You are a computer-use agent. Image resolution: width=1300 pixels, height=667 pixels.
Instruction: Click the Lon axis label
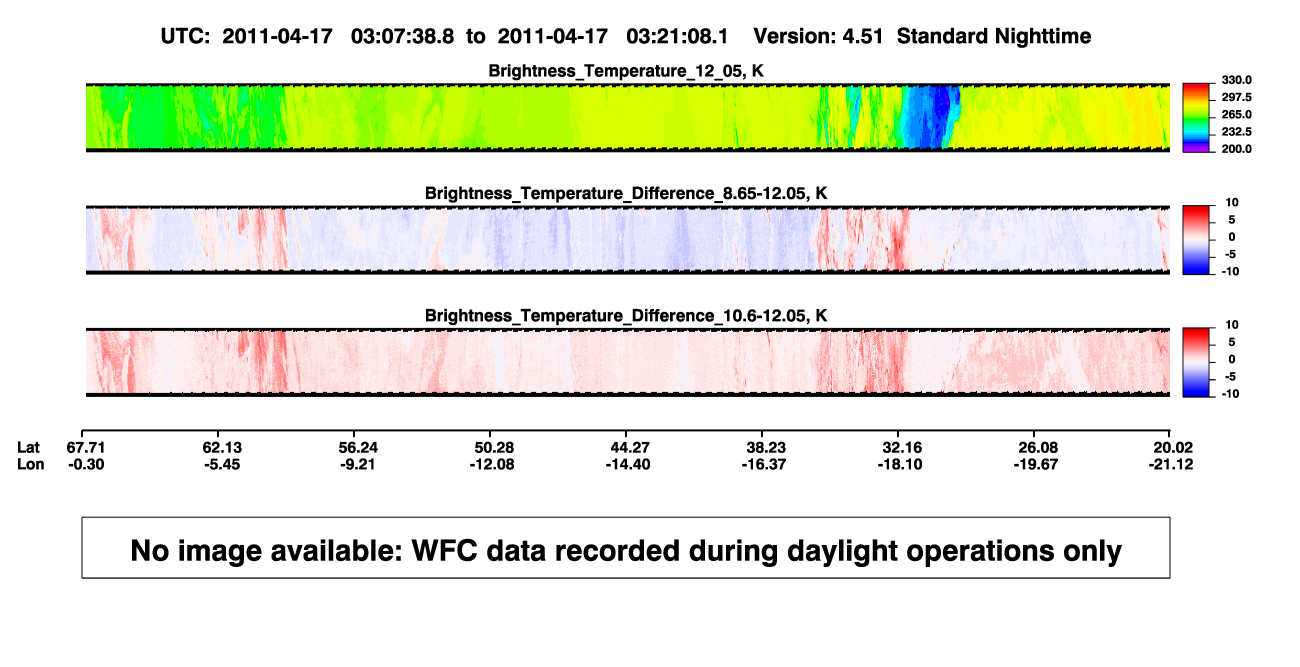[x=31, y=464]
